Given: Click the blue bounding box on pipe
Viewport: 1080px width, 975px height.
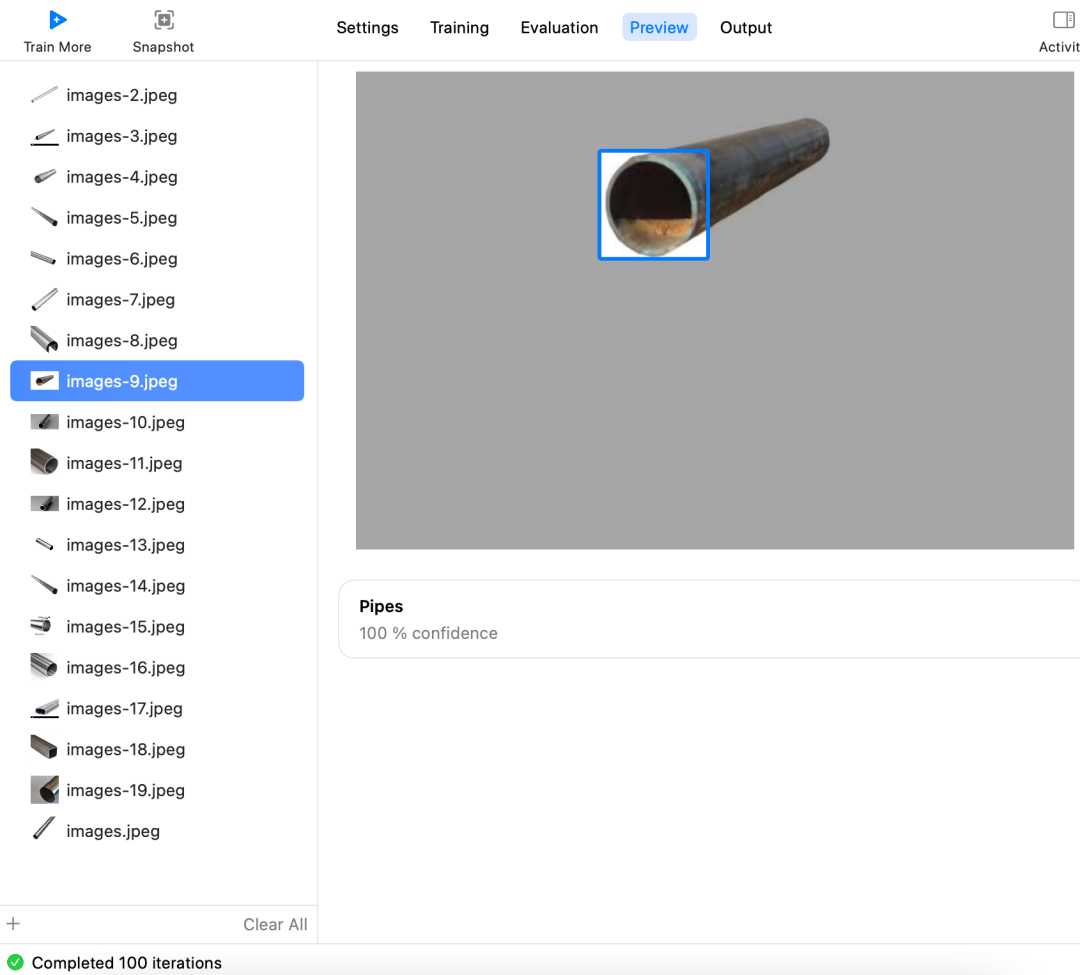Looking at the screenshot, I should [654, 205].
